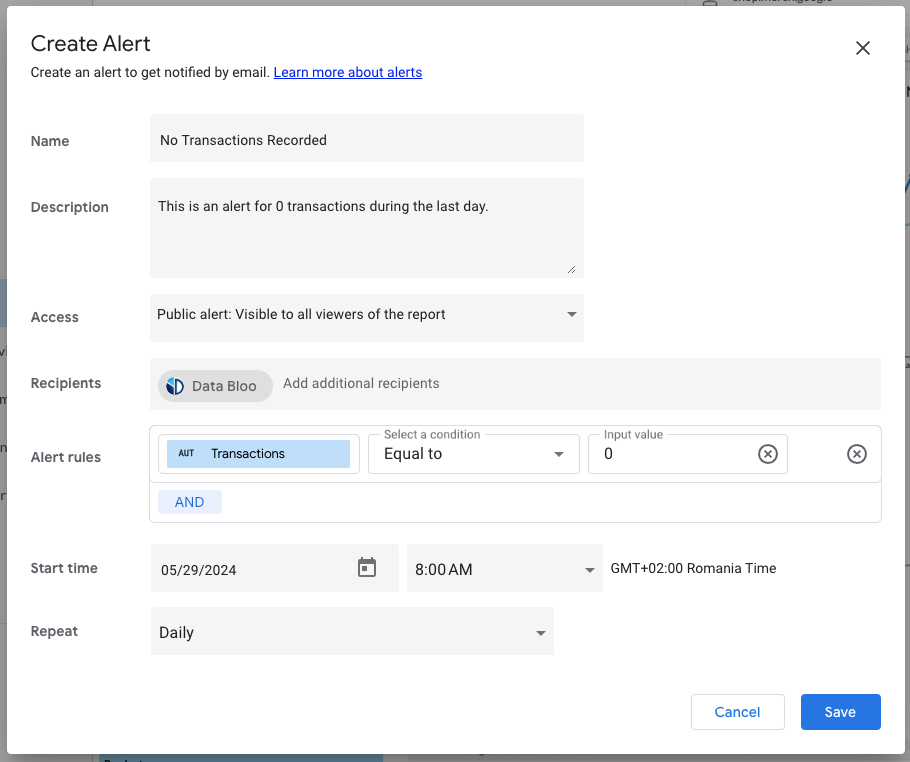The width and height of the screenshot is (910, 762).
Task: Close the Create Alert dialog
Action: click(862, 47)
